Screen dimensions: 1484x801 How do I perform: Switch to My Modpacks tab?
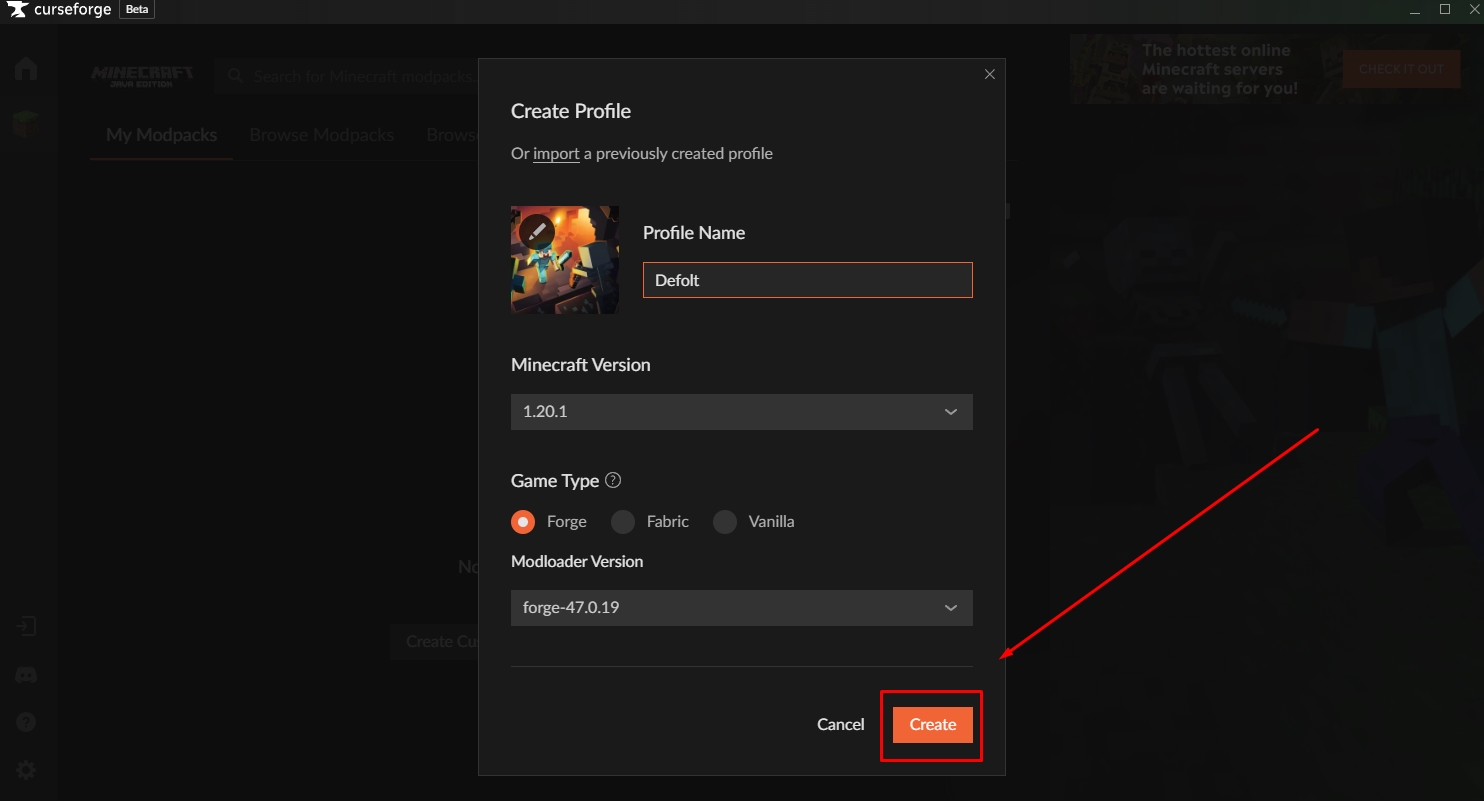(161, 135)
